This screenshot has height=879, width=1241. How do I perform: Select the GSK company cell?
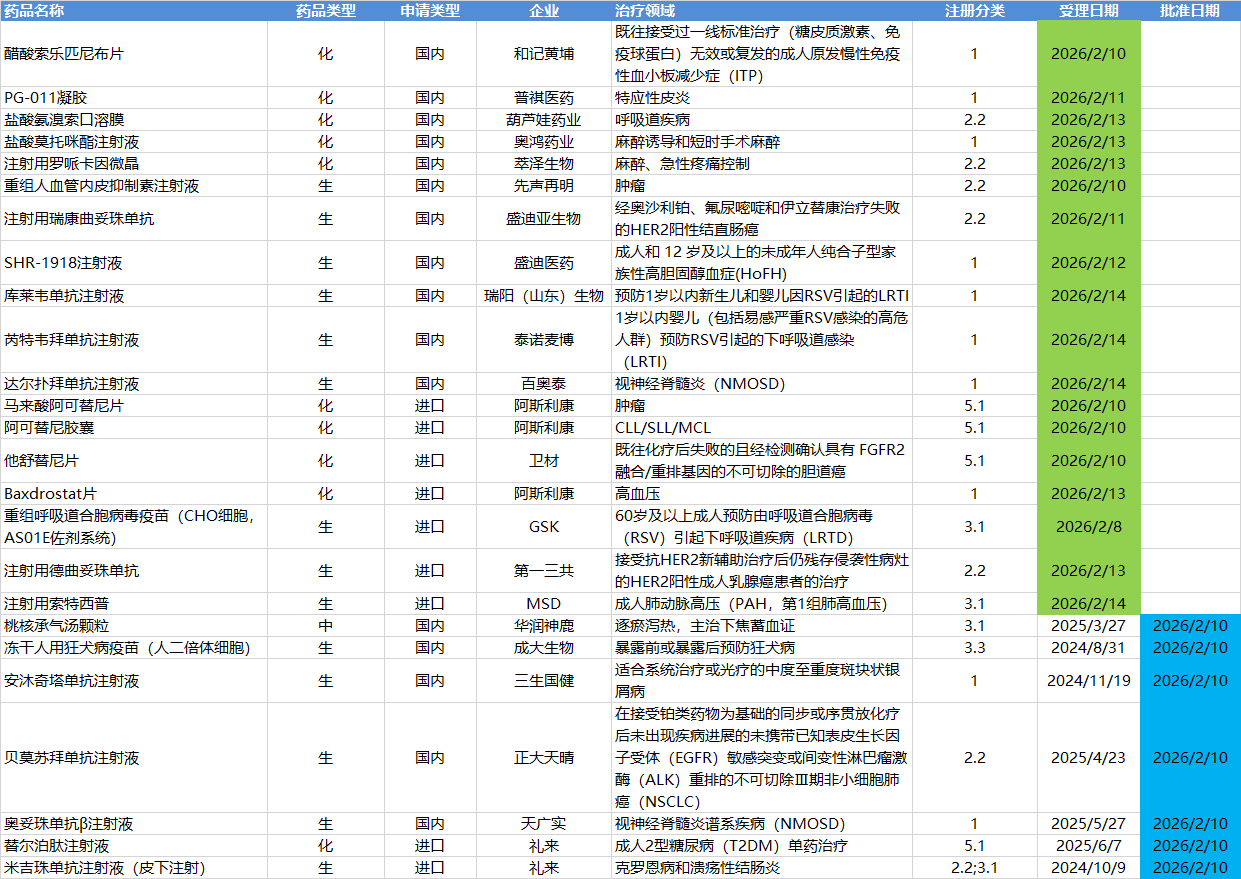[x=544, y=527]
